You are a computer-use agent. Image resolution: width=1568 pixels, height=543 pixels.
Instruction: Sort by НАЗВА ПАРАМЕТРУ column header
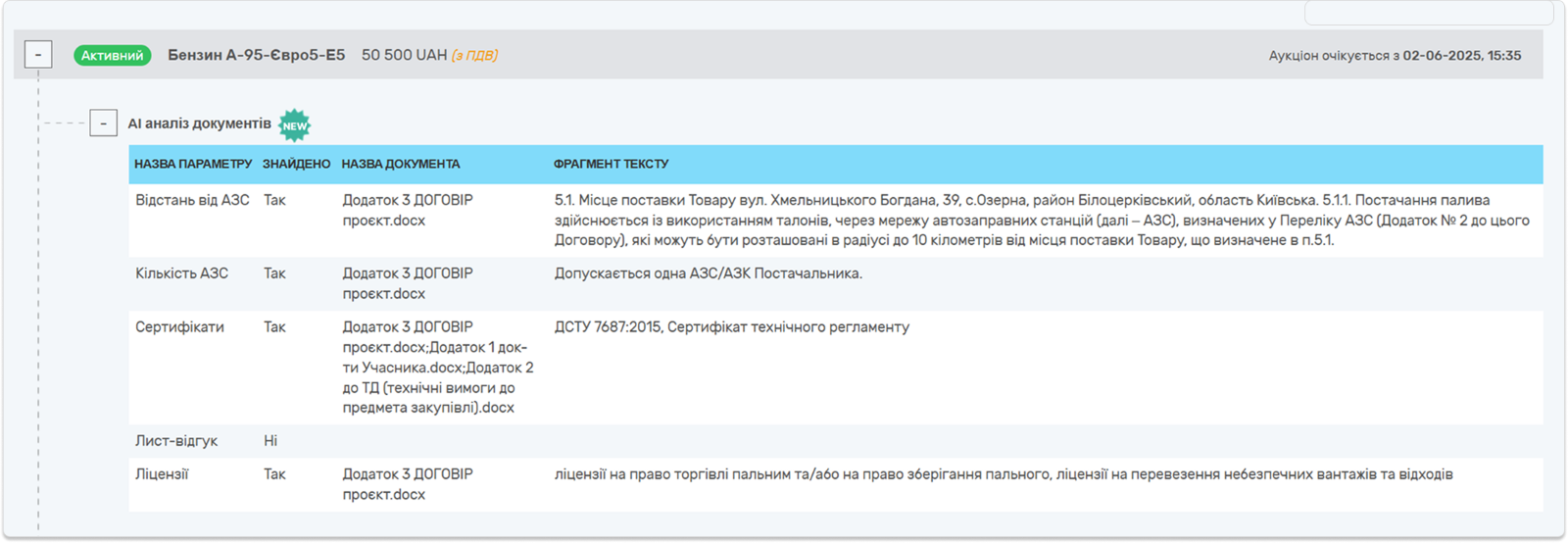tap(193, 164)
